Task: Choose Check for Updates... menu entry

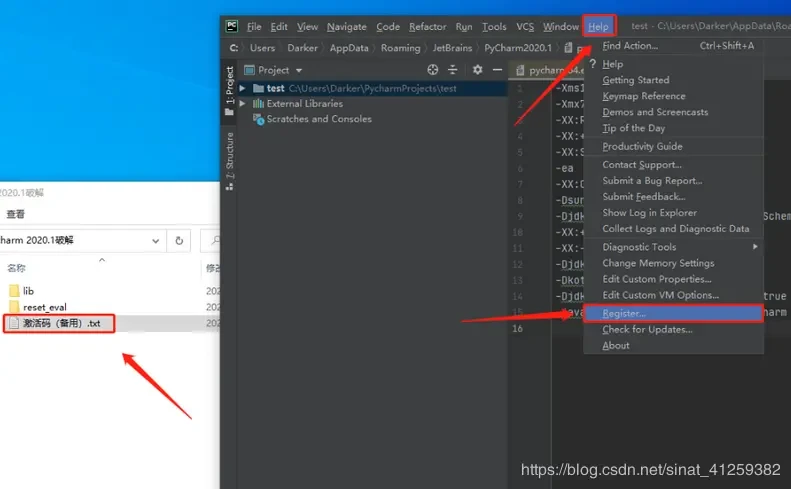Action: tap(647, 330)
